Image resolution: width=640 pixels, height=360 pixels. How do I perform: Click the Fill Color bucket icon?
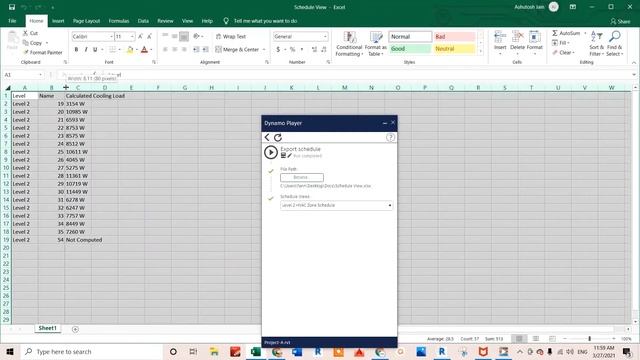pos(130,49)
